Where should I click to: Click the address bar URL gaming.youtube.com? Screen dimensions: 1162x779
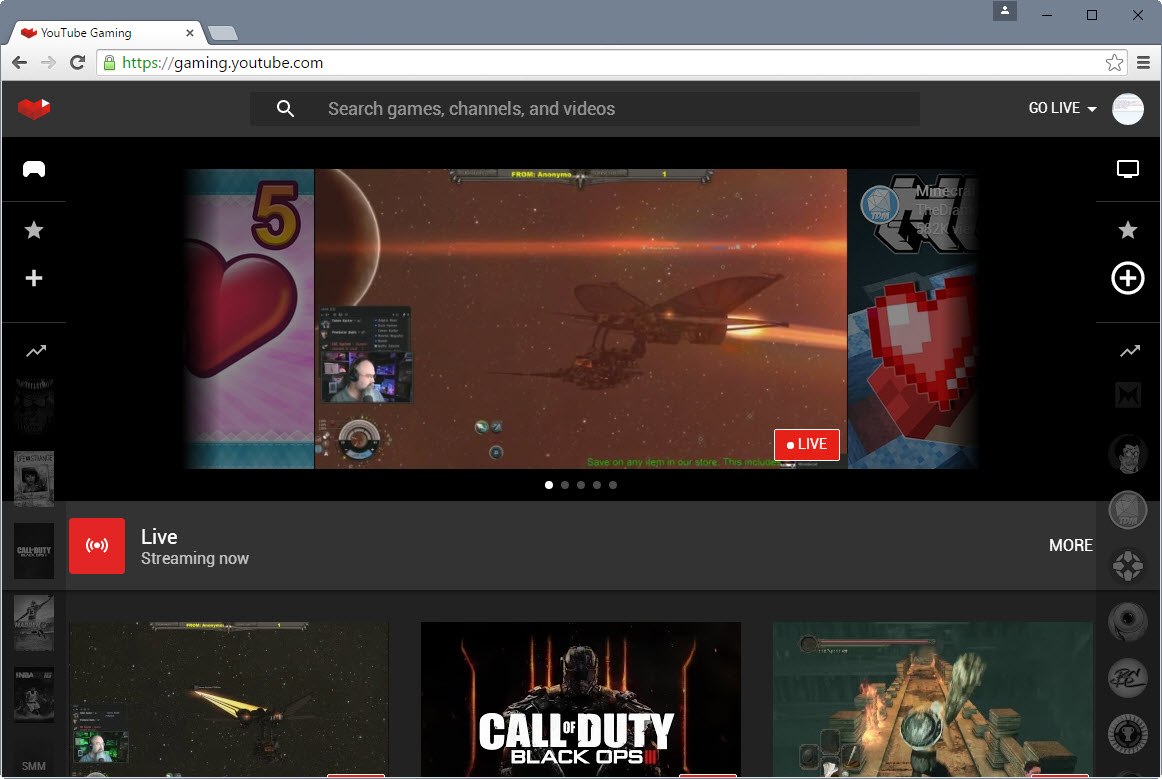pos(222,63)
